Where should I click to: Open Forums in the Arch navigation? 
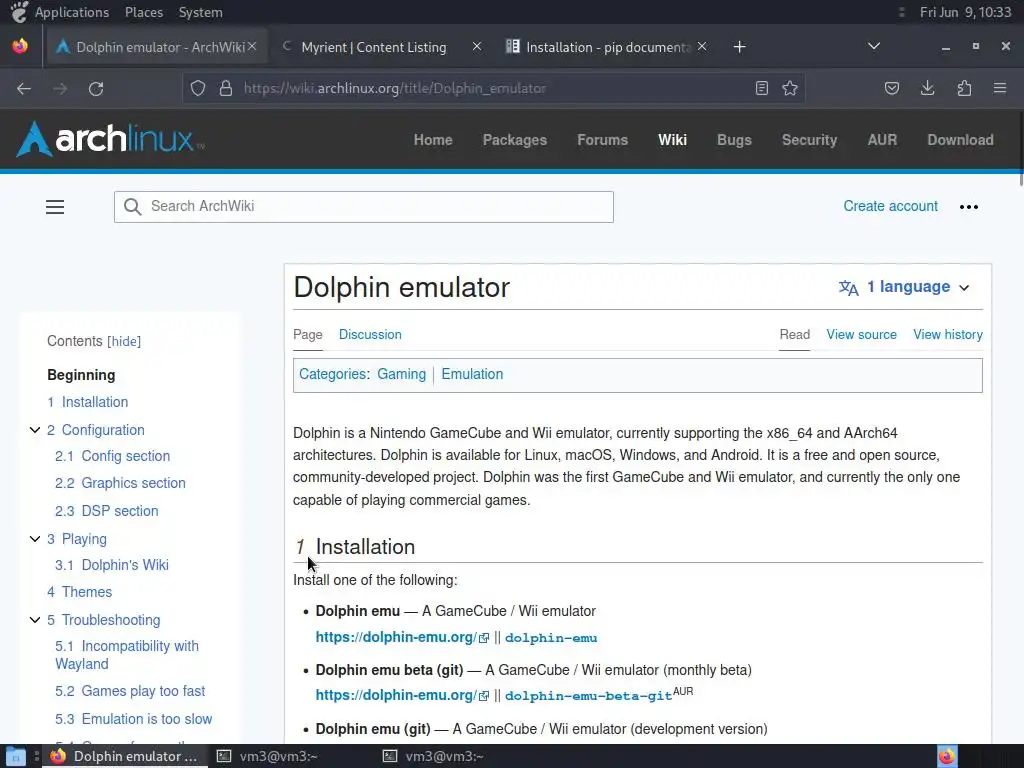tap(602, 140)
